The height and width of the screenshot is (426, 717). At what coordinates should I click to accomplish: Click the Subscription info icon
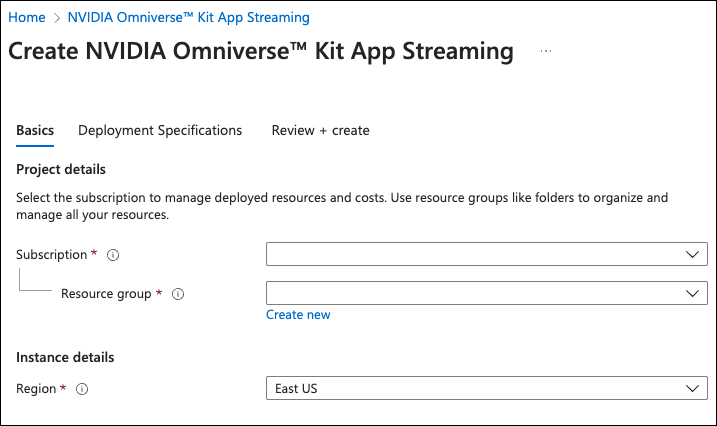pos(113,255)
